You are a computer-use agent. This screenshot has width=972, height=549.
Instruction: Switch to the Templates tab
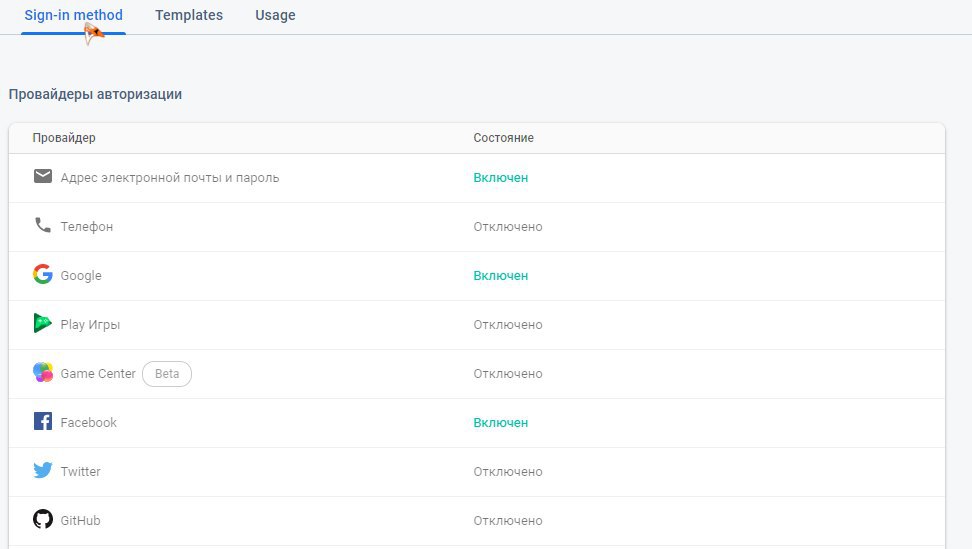(x=189, y=15)
